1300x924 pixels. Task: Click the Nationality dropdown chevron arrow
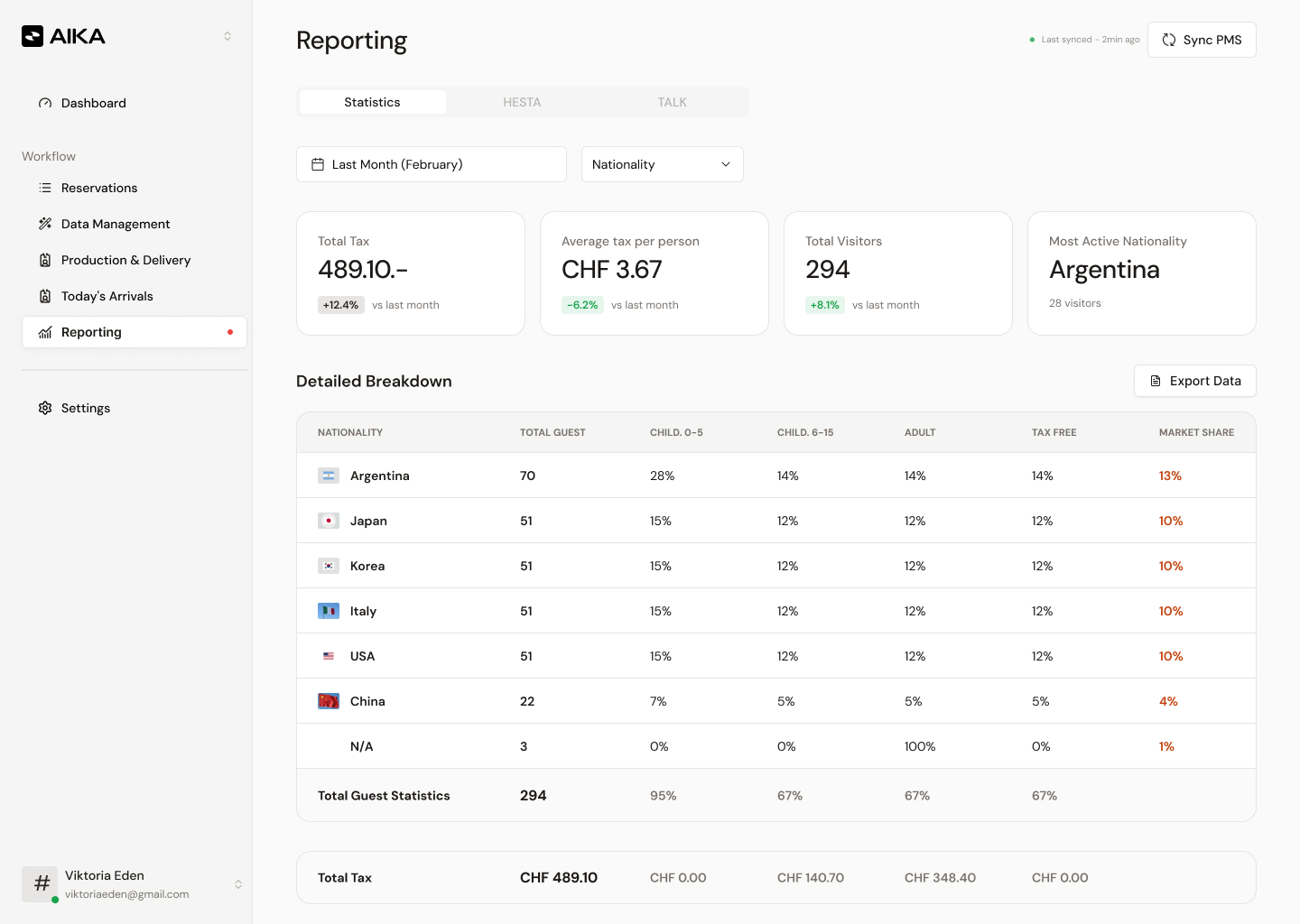click(x=726, y=164)
